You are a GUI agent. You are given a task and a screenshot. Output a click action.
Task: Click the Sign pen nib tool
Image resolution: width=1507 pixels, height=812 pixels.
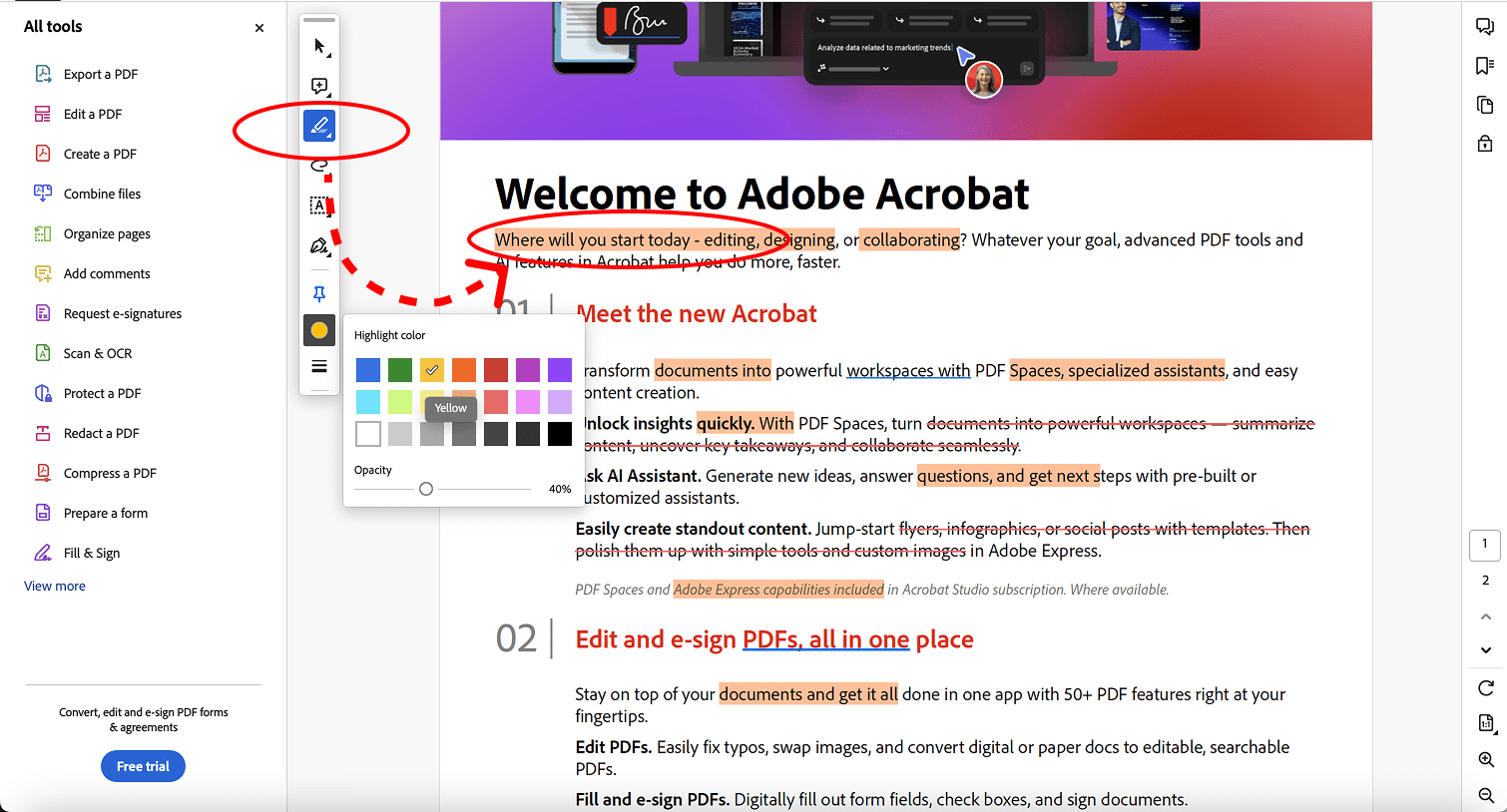[x=319, y=246]
